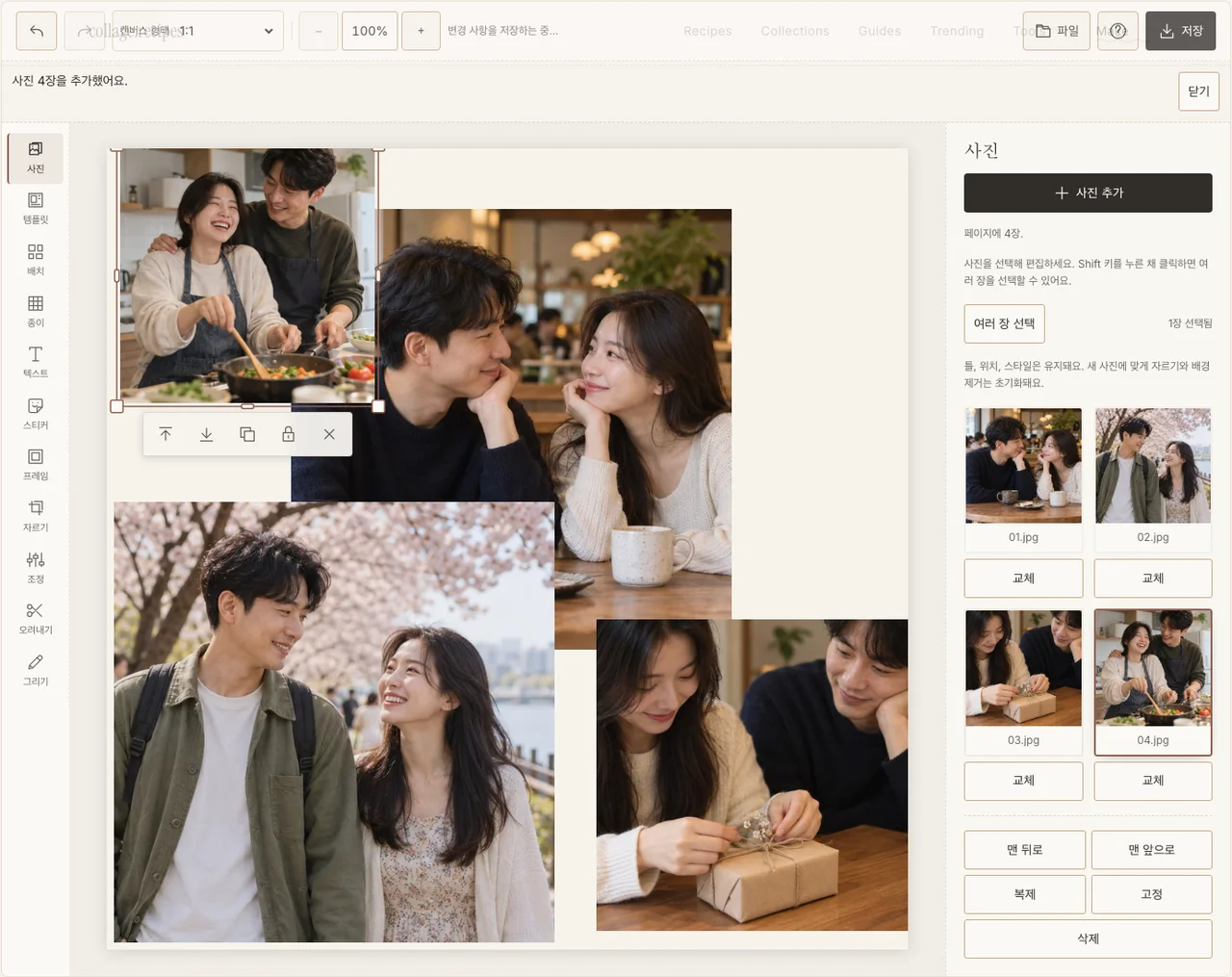The height and width of the screenshot is (977, 1232).
Task: Open the canvas shape 1:1 dropdown
Action: coord(198,31)
